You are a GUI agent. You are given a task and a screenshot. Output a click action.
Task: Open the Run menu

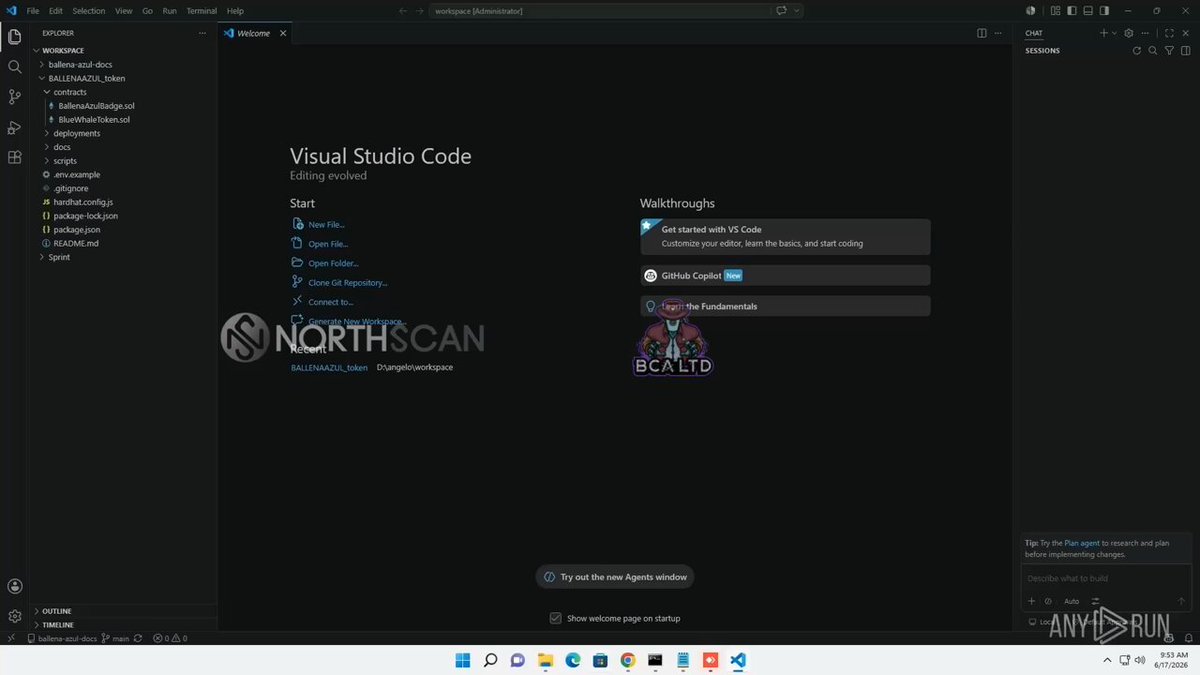click(x=169, y=10)
